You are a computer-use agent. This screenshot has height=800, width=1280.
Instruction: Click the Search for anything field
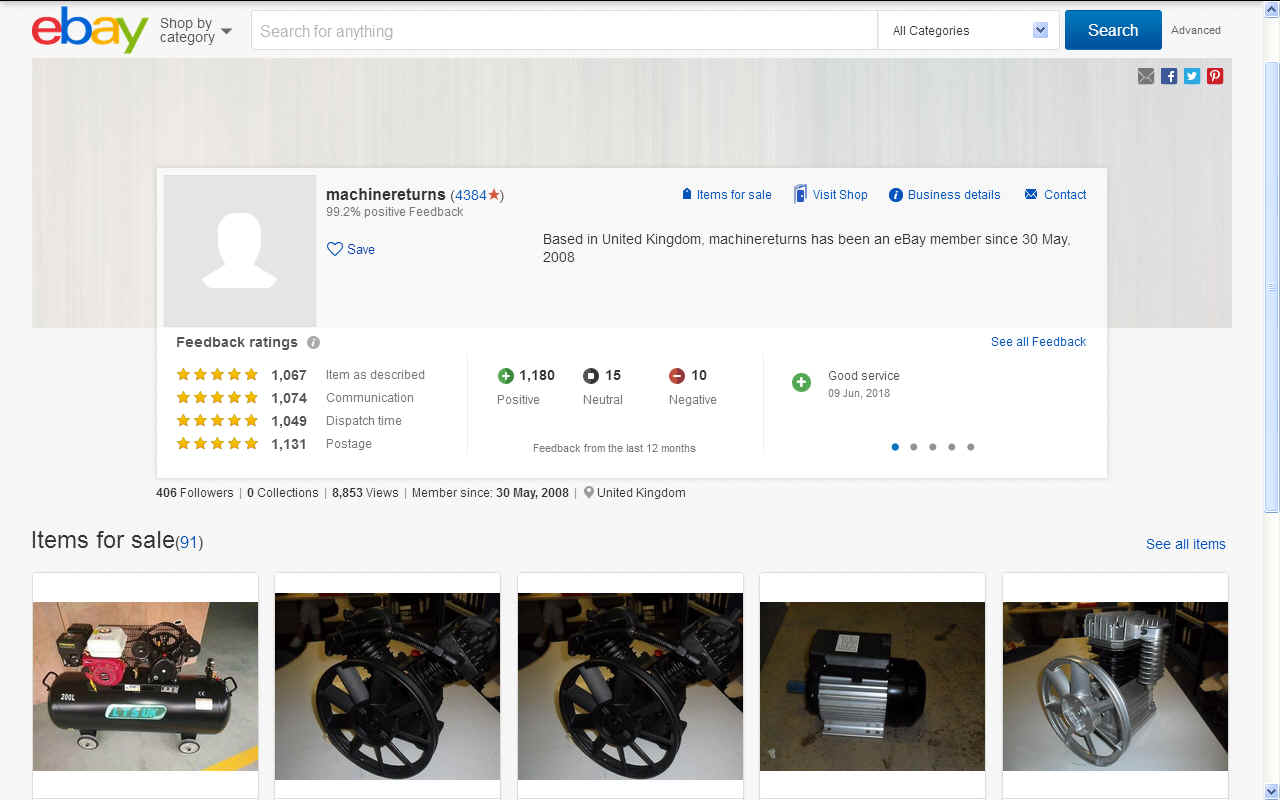tap(564, 31)
